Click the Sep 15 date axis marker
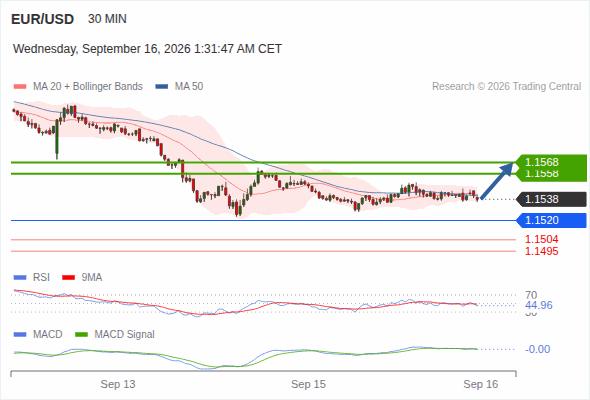The image size is (590, 400). coord(308,384)
